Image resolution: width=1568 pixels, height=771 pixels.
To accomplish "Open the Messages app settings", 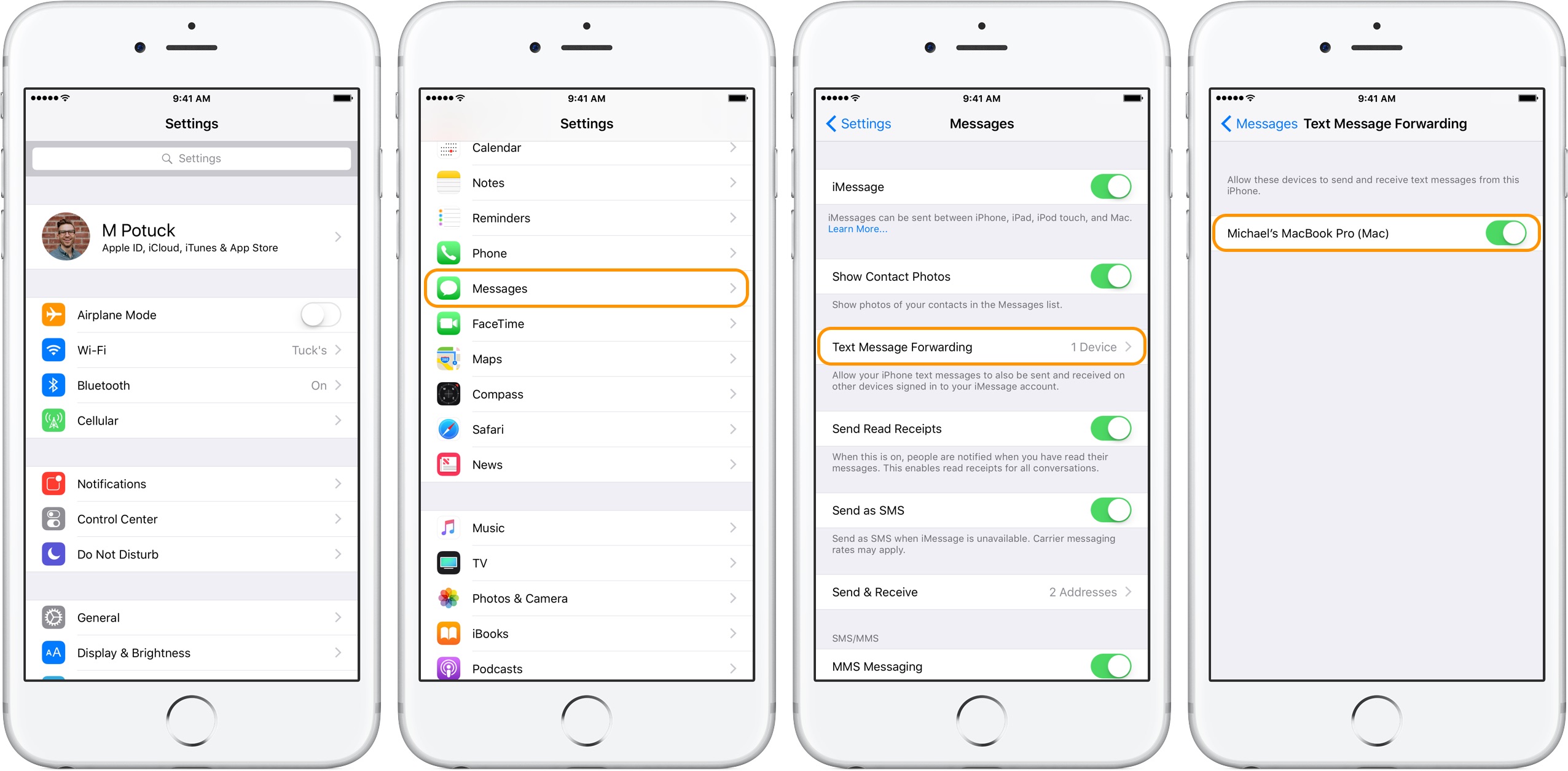I will point(589,289).
